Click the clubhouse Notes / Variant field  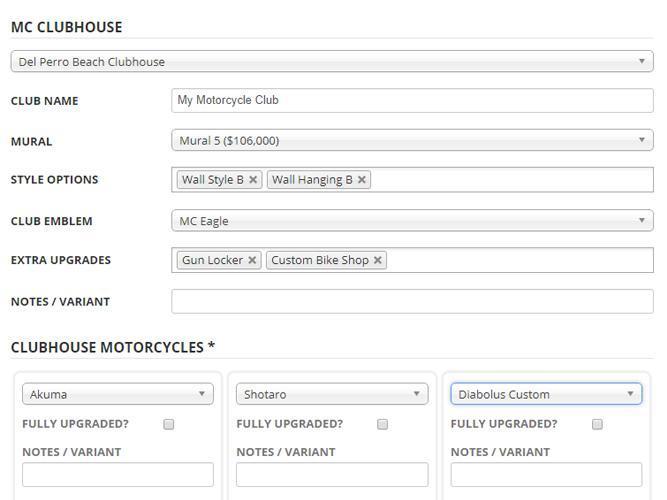click(412, 301)
